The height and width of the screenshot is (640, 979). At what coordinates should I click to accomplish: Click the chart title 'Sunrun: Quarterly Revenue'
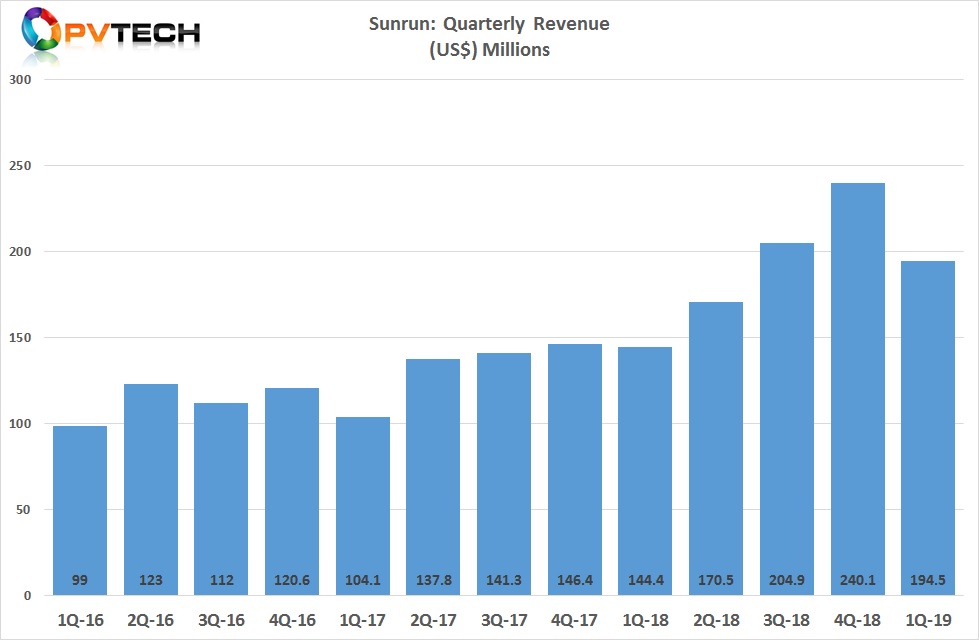click(x=489, y=24)
